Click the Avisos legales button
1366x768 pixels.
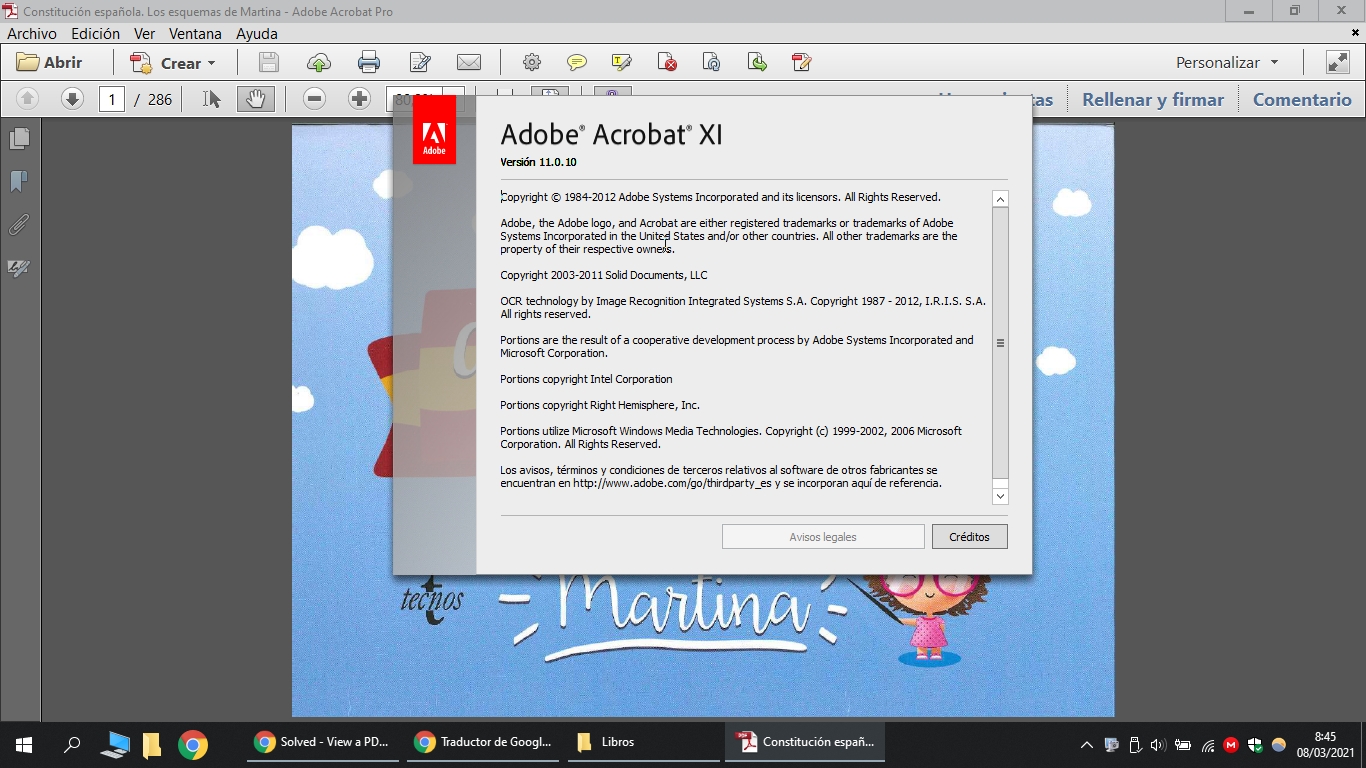pos(823,537)
